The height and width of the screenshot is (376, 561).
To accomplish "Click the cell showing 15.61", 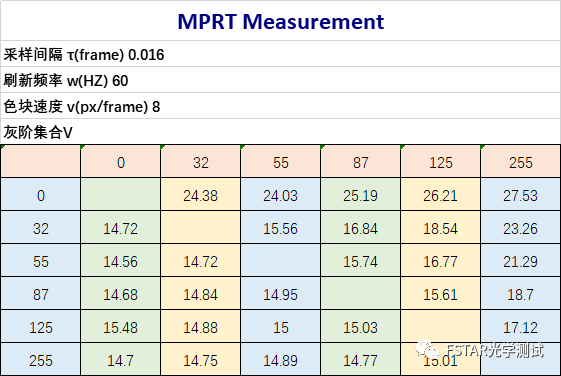I will [x=441, y=294].
